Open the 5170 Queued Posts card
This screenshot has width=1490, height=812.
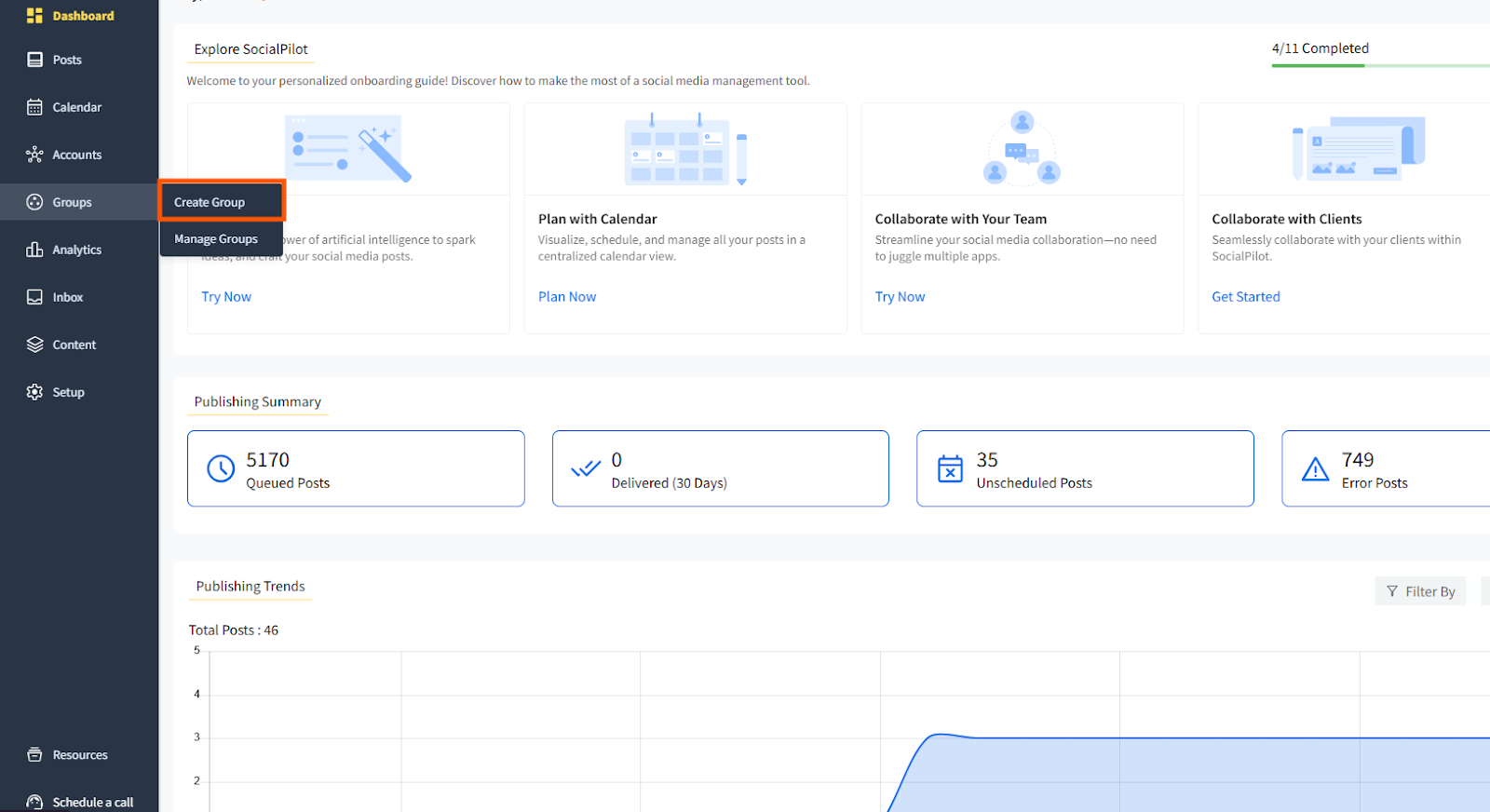(356, 468)
